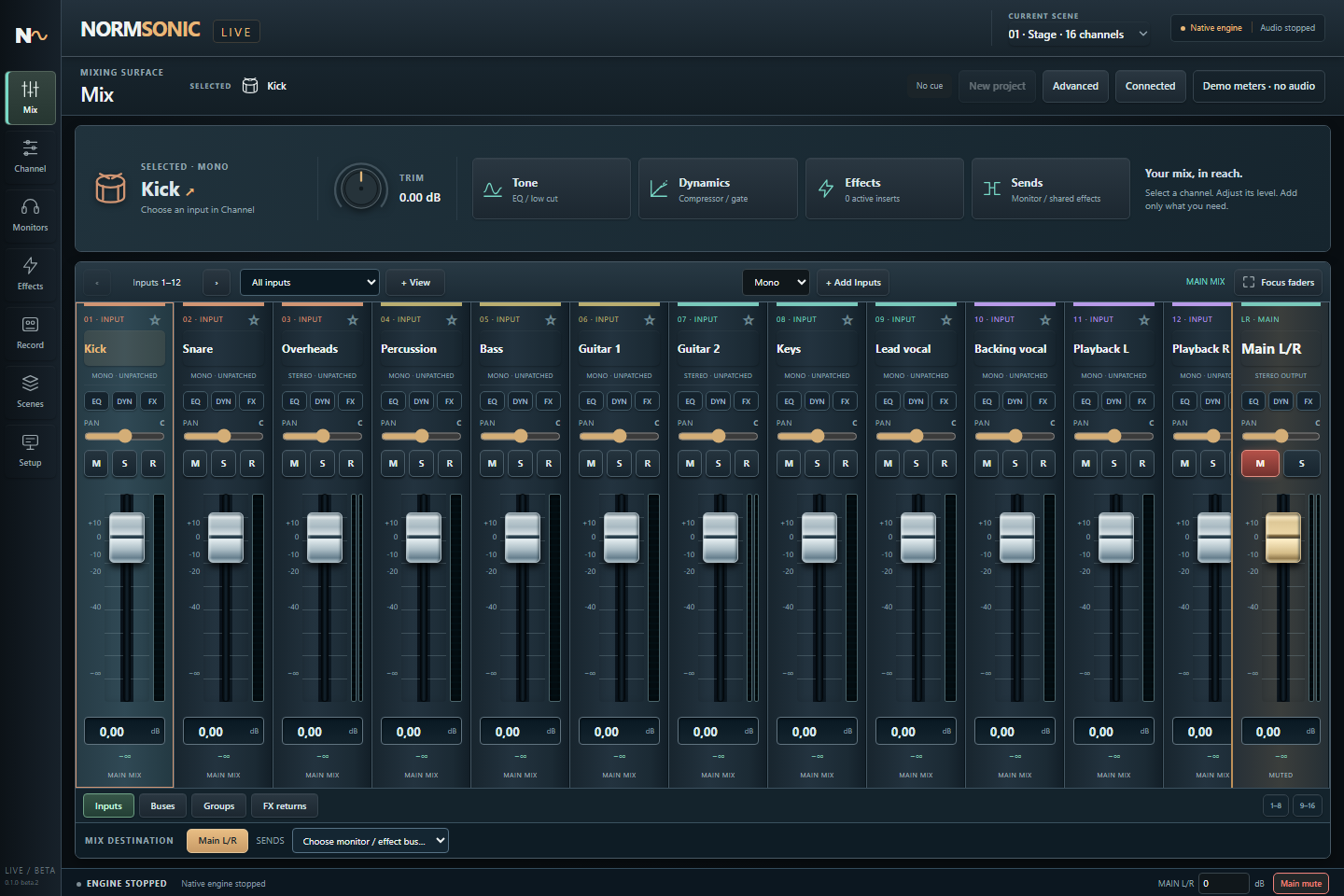Select the Inputs tab
The width and height of the screenshot is (1344, 896).
108,806
